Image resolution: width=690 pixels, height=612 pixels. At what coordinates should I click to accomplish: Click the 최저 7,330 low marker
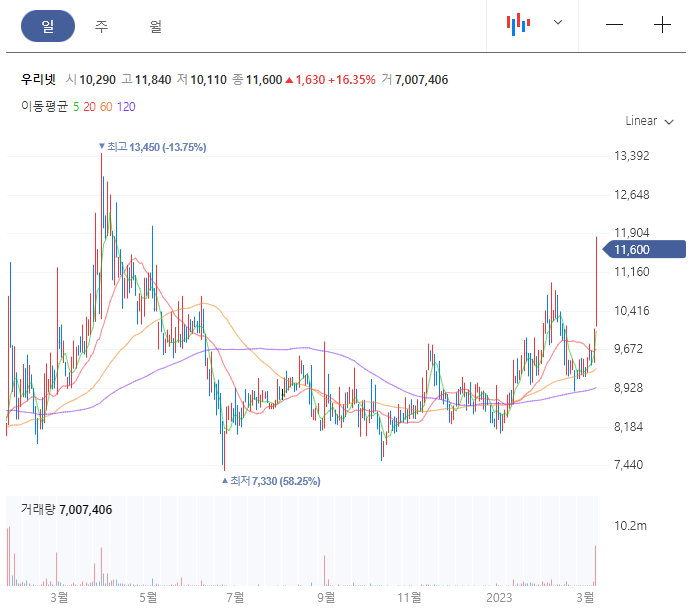pyautogui.click(x=271, y=481)
